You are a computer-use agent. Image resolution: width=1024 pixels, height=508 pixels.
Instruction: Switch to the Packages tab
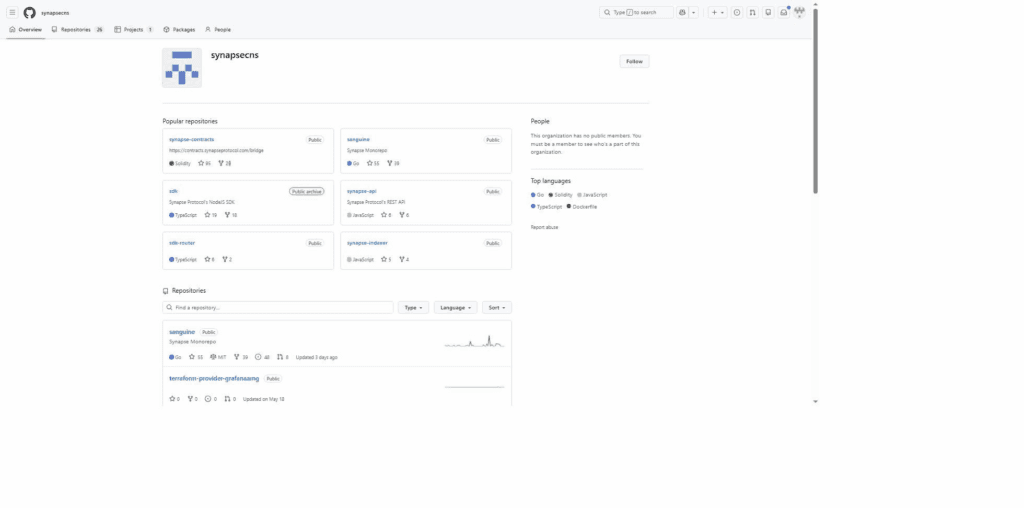tap(179, 29)
